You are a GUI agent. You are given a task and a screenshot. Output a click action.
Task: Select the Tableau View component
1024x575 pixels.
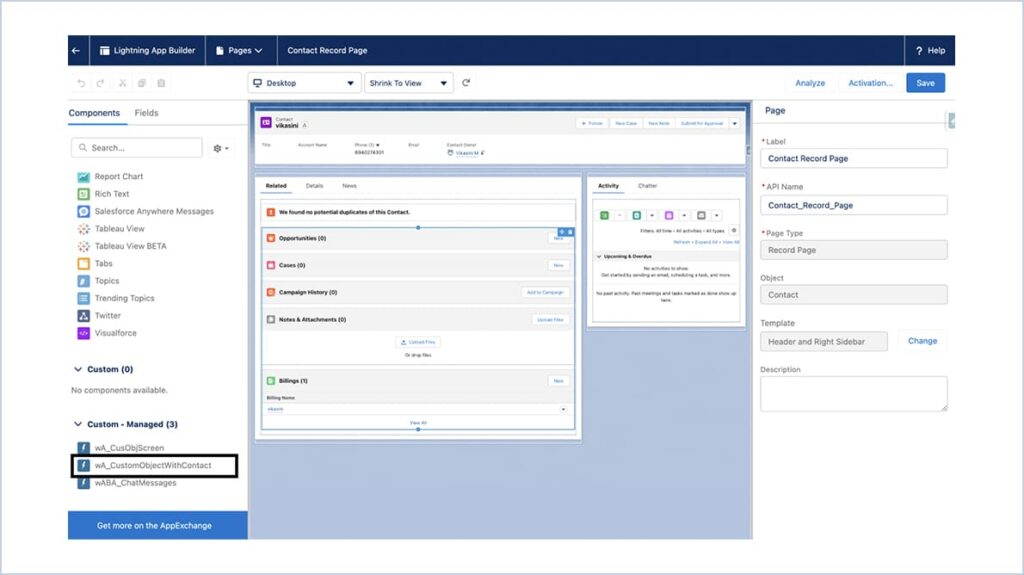click(x=120, y=229)
